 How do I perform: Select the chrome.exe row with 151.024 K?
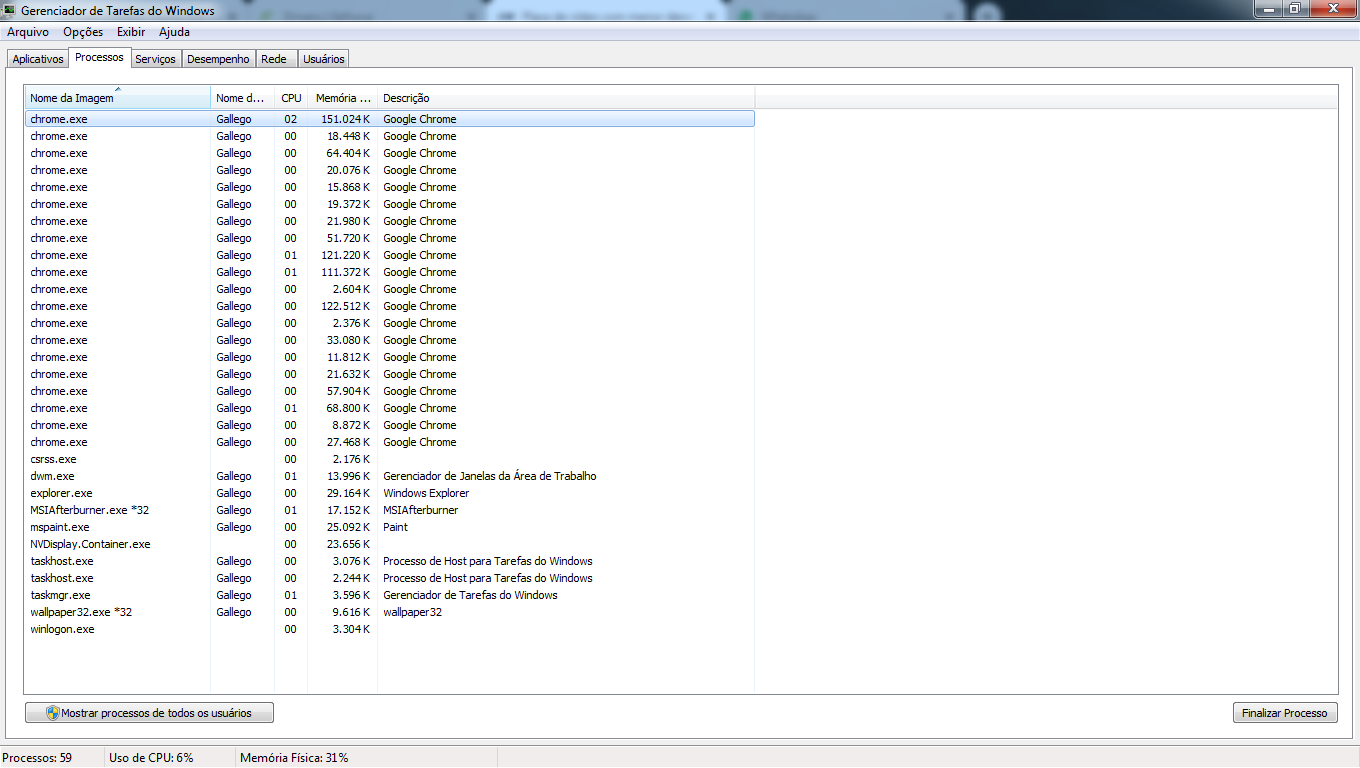tap(390, 119)
